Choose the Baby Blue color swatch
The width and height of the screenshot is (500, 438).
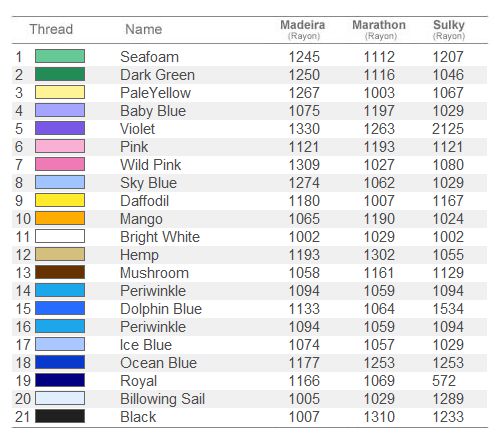[x=60, y=110]
